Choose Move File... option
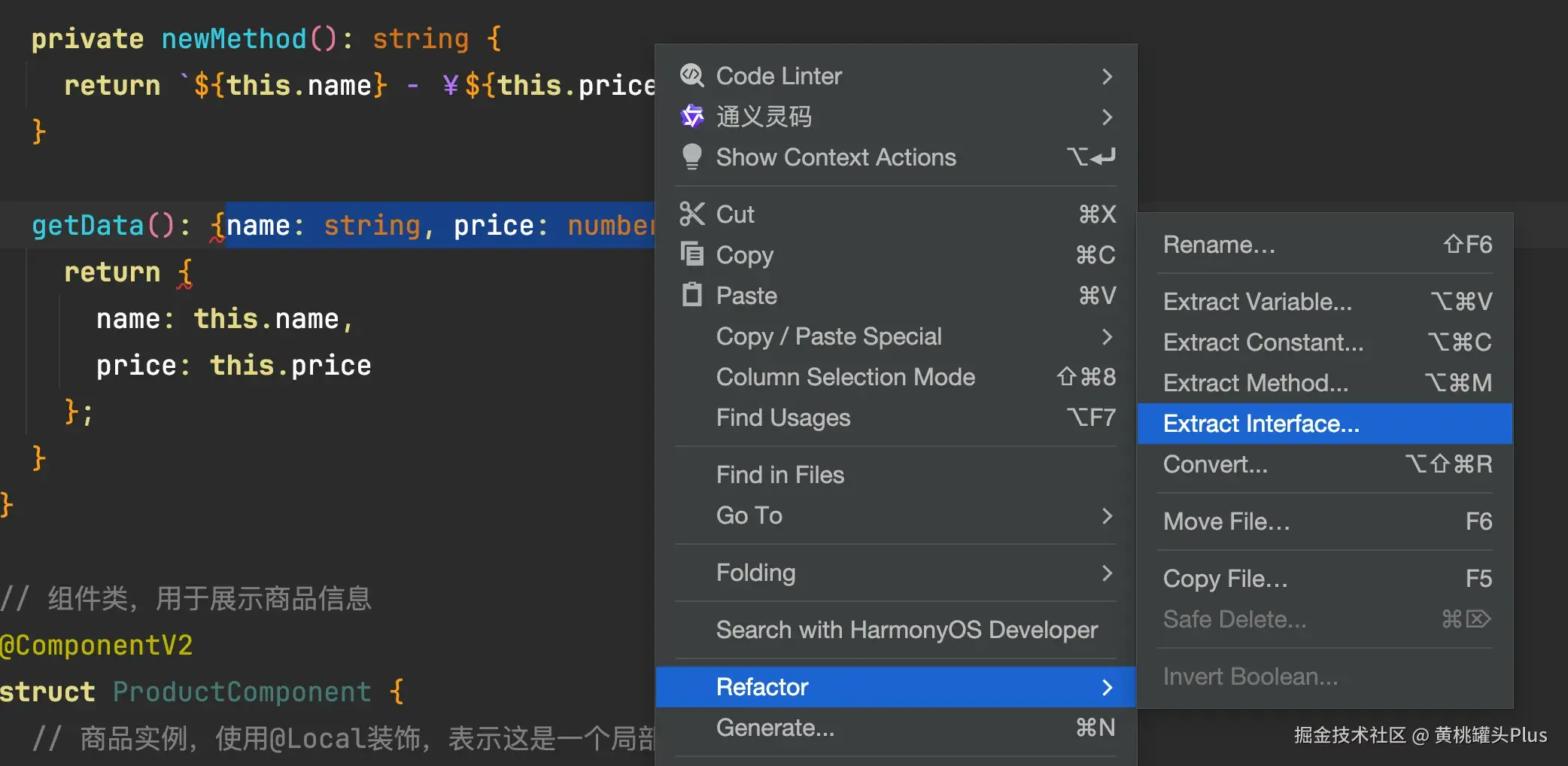Image resolution: width=1568 pixels, height=766 pixels. point(1226,521)
